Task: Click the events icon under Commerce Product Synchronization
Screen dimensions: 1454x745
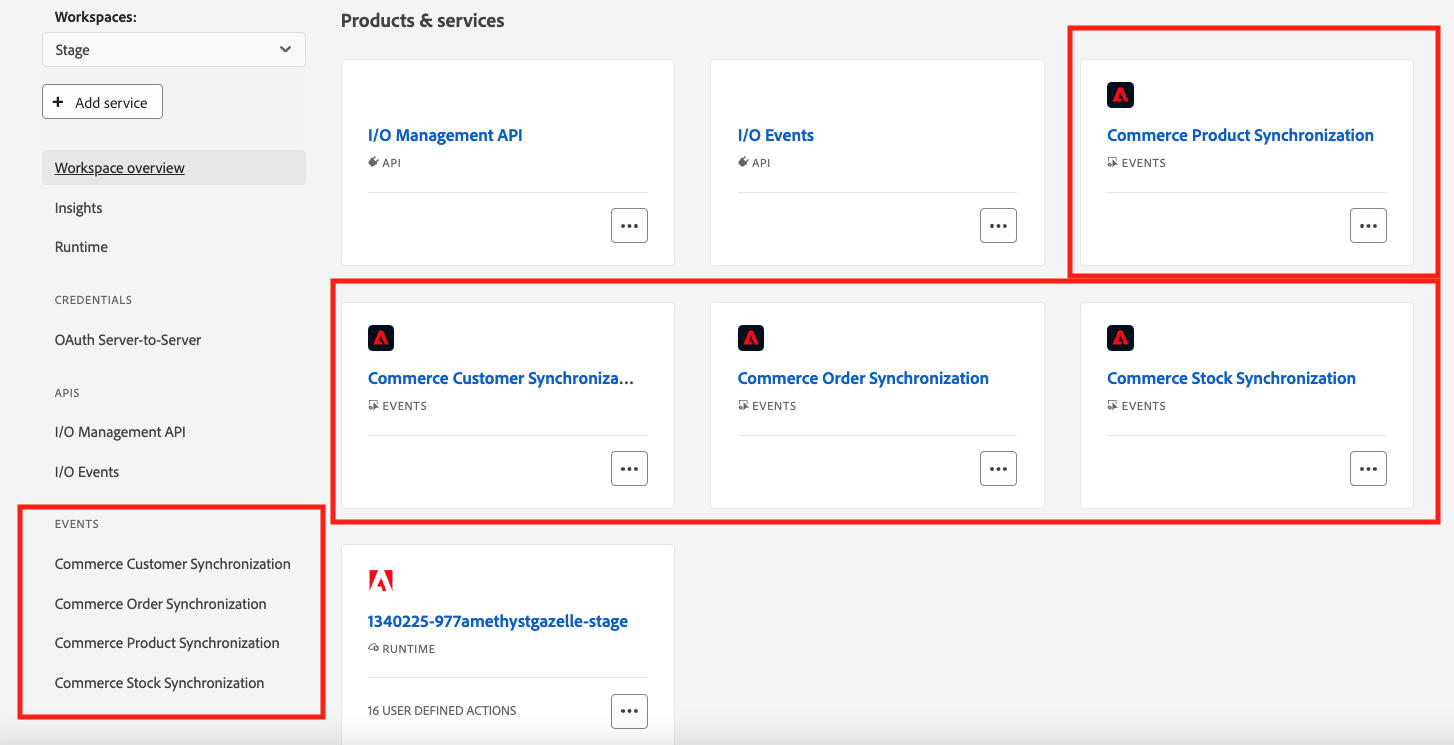Action: coord(1112,162)
